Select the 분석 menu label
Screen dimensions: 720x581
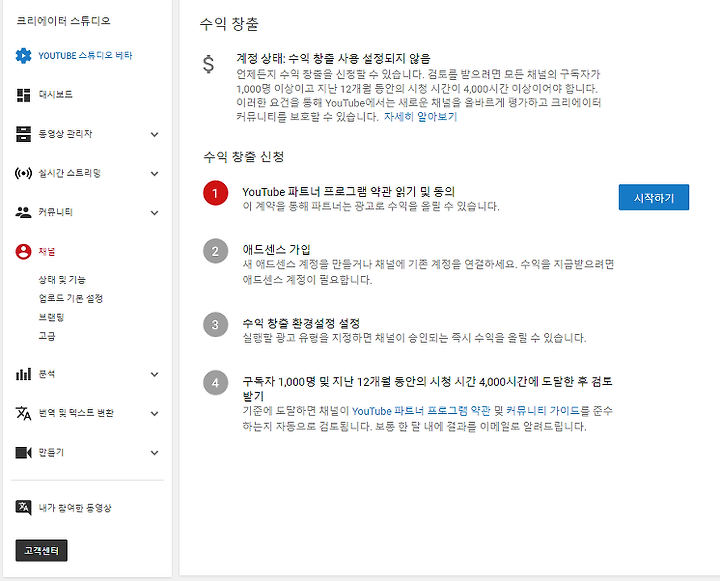pos(47,374)
